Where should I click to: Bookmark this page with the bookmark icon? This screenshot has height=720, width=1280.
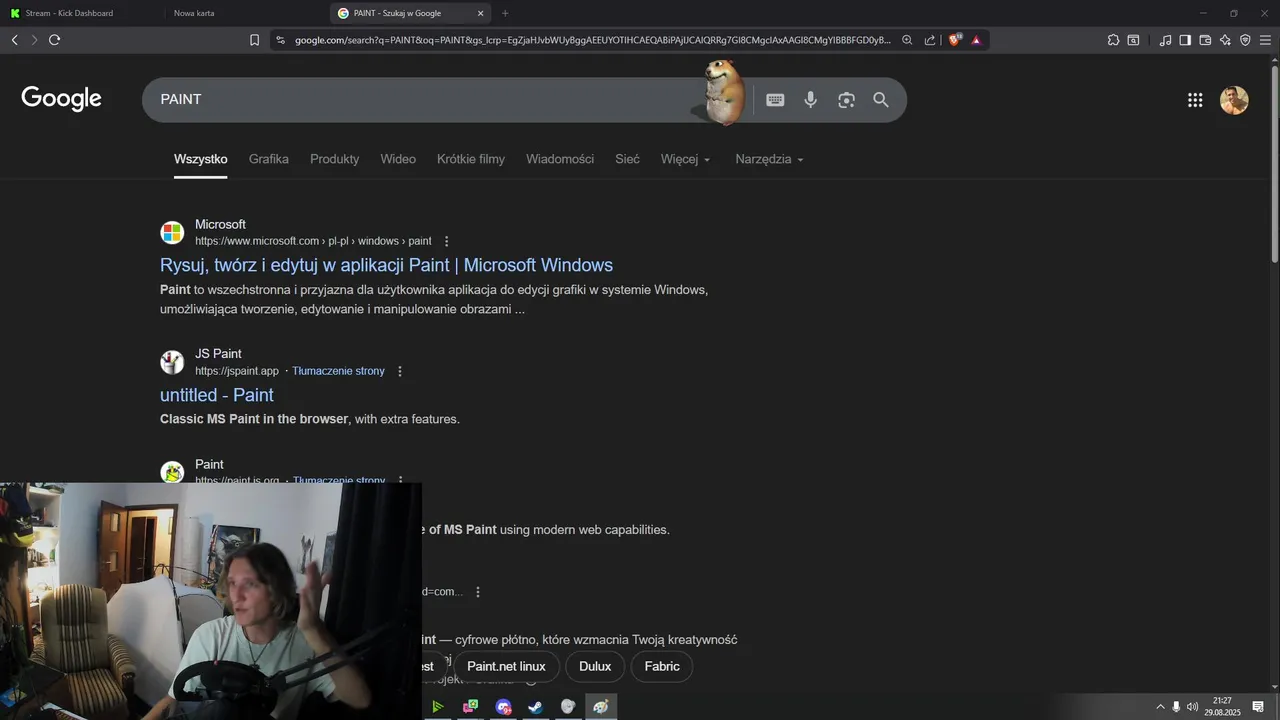[254, 40]
